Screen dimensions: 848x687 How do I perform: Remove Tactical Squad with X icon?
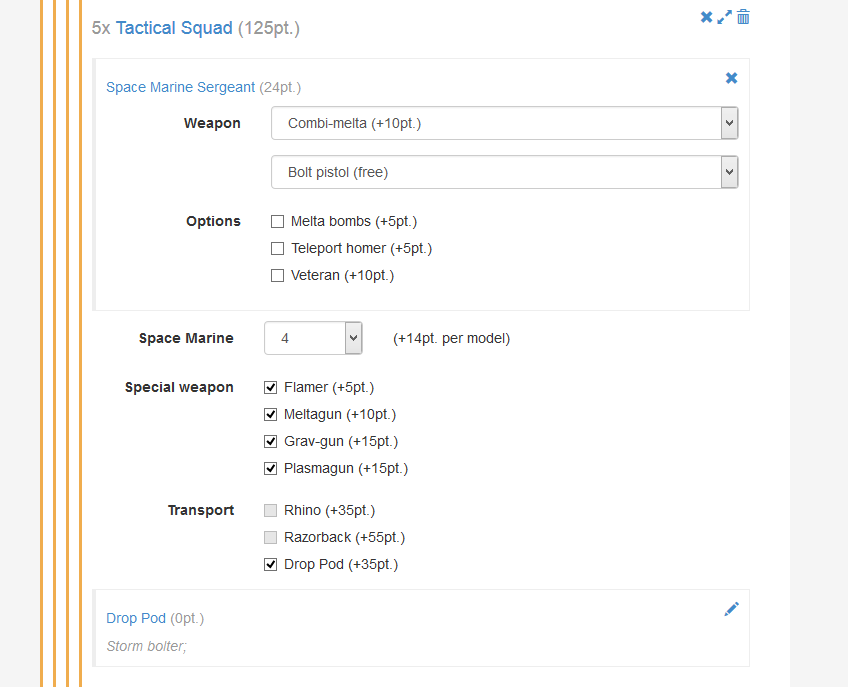point(706,17)
